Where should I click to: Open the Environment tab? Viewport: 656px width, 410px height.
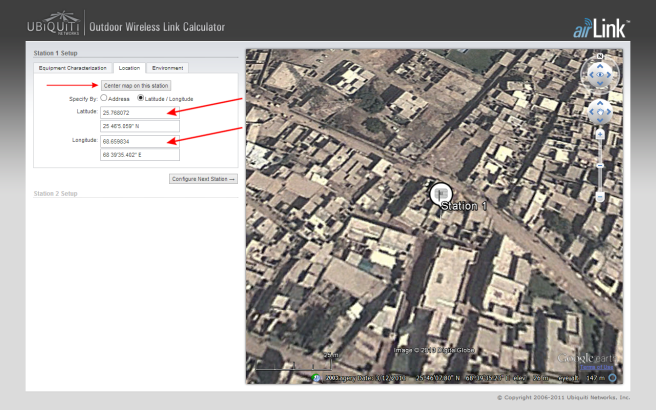pyautogui.click(x=167, y=68)
